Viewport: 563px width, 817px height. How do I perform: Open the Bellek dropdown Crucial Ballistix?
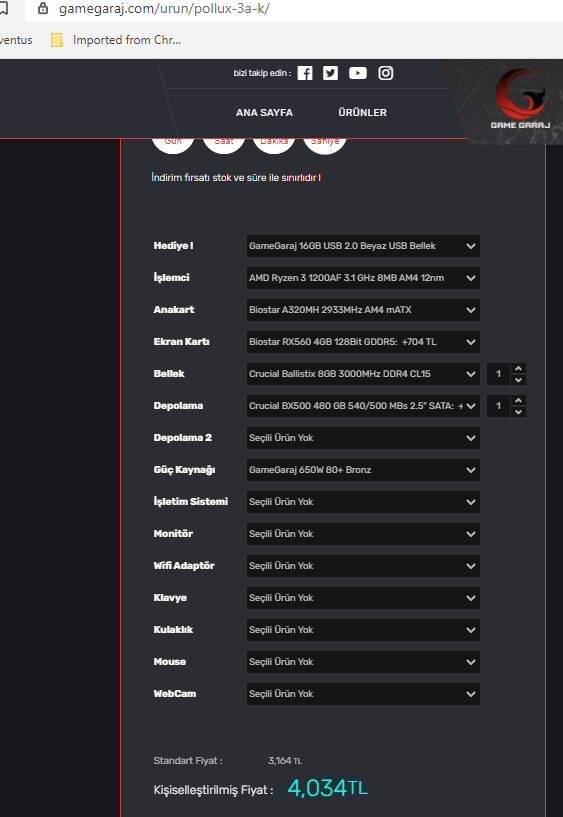click(x=363, y=374)
